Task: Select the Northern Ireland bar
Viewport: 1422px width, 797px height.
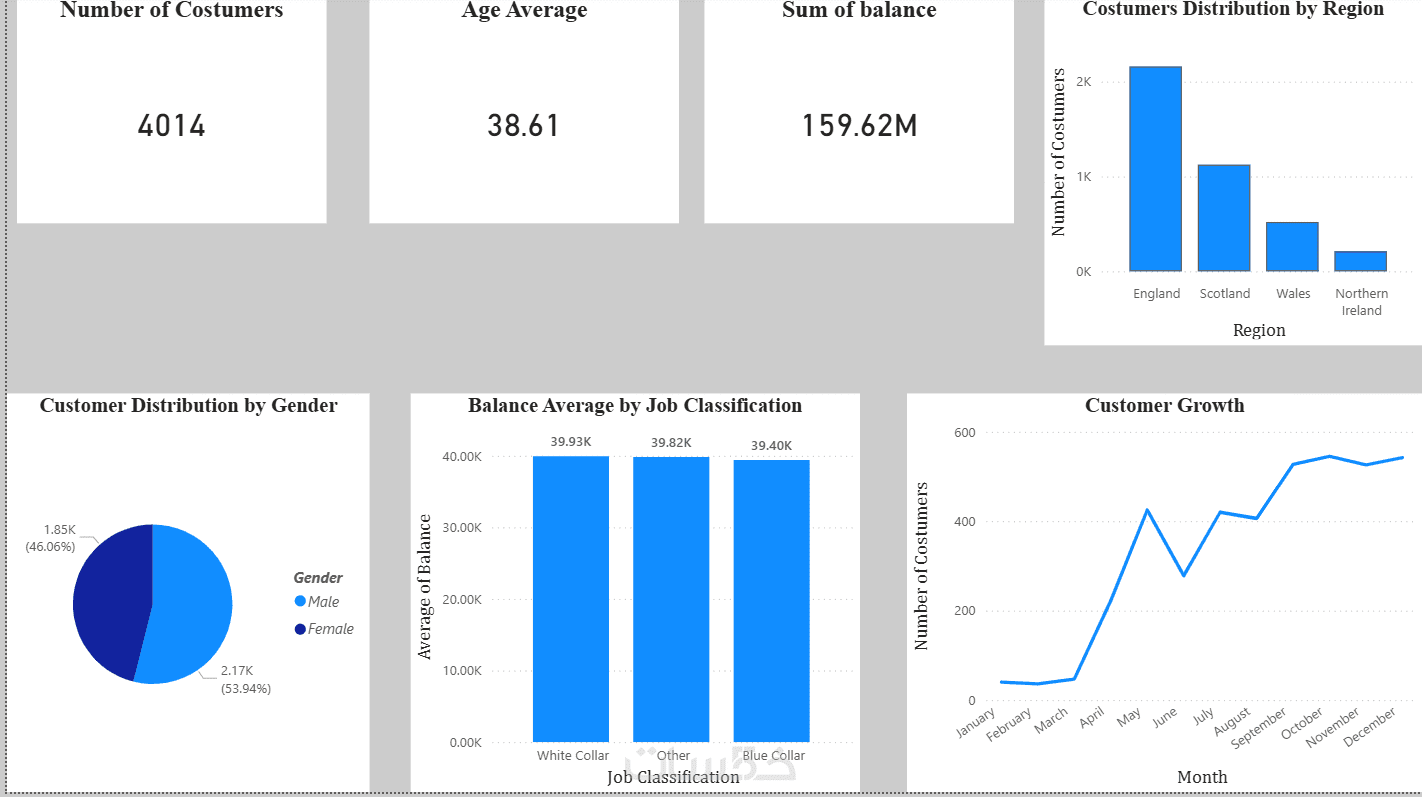Action: 1360,261
